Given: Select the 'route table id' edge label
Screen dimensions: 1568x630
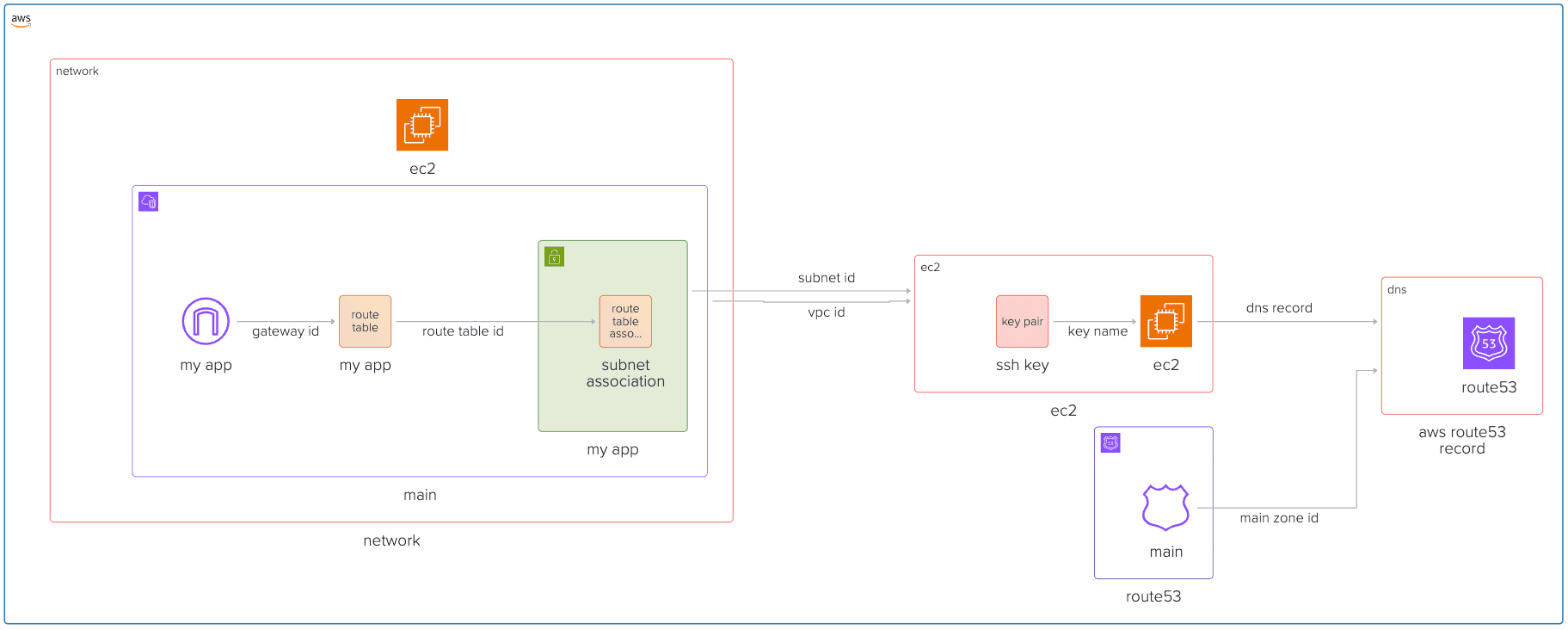Looking at the screenshot, I should point(463,331).
